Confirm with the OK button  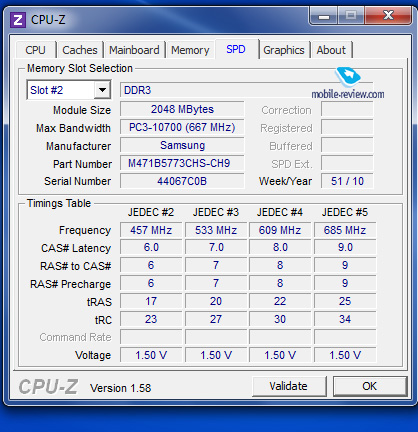pos(370,386)
